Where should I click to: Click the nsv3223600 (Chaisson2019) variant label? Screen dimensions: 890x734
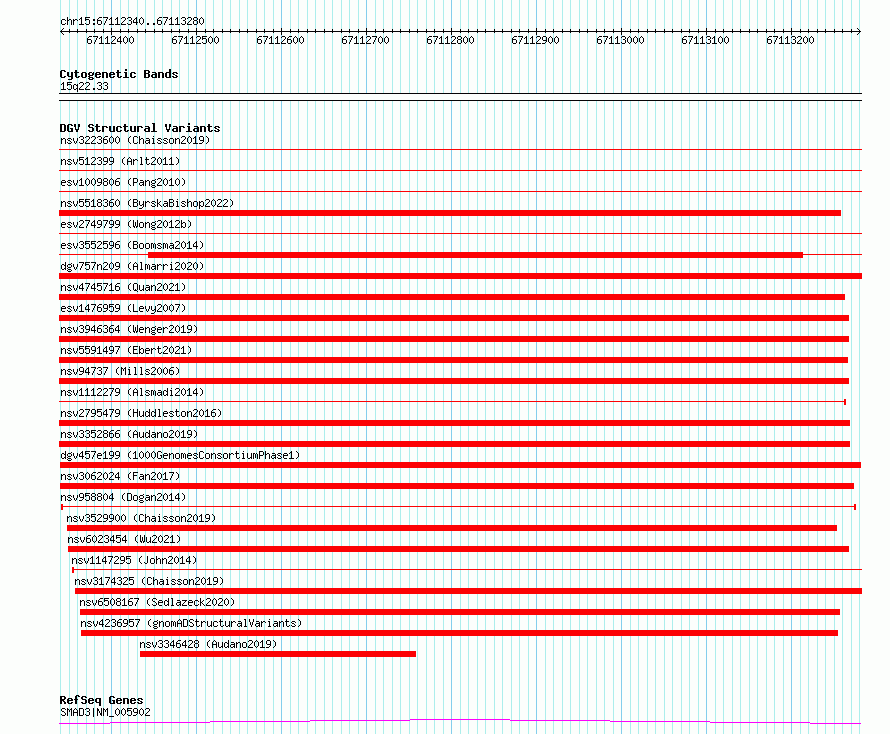click(135, 140)
